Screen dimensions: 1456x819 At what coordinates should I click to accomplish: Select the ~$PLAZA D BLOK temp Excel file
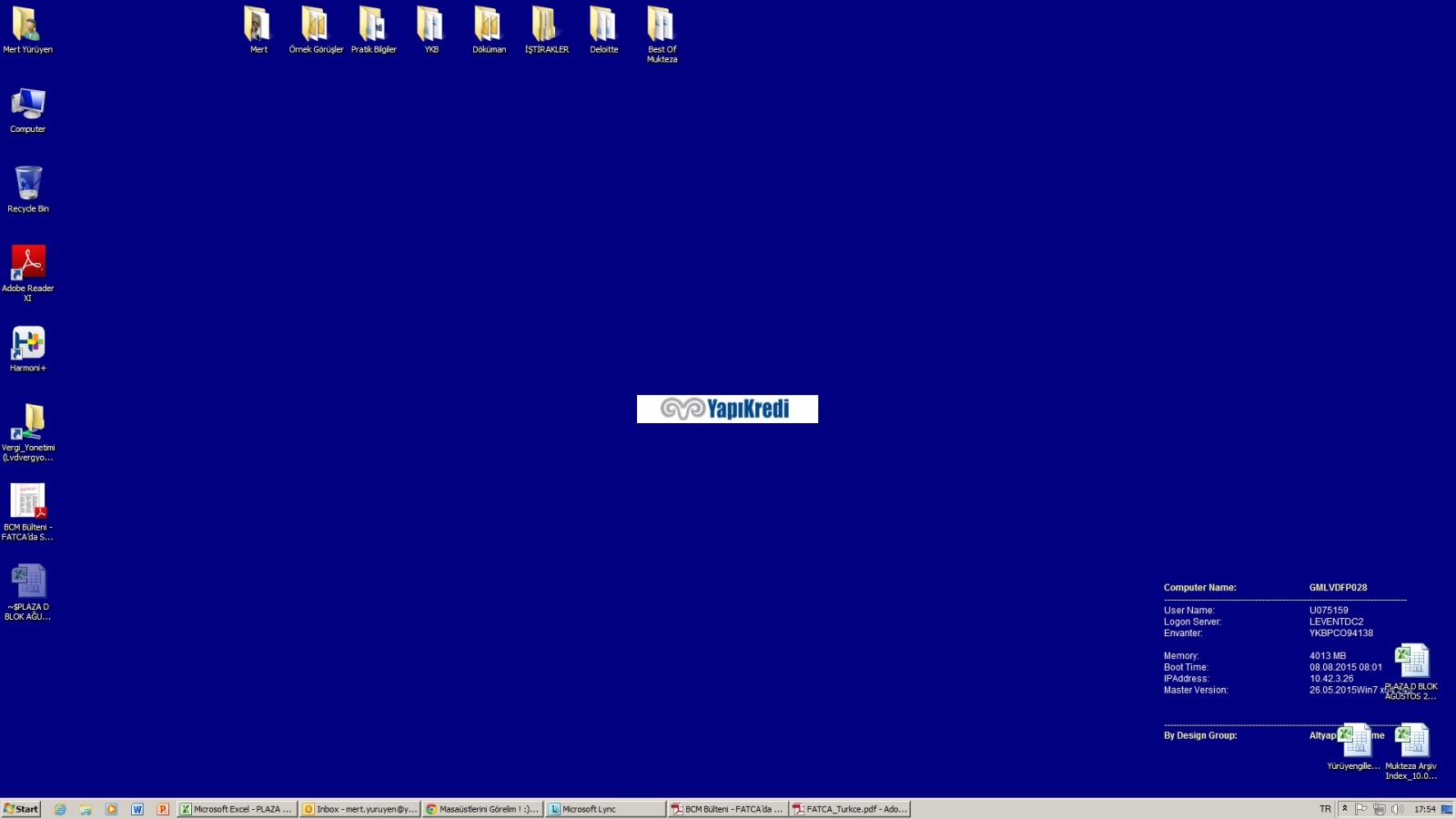[x=27, y=591]
